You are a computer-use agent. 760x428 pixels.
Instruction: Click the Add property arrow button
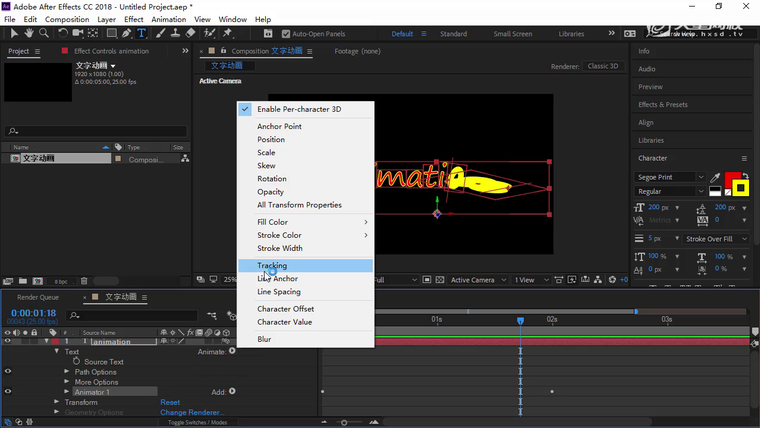[x=232, y=391]
